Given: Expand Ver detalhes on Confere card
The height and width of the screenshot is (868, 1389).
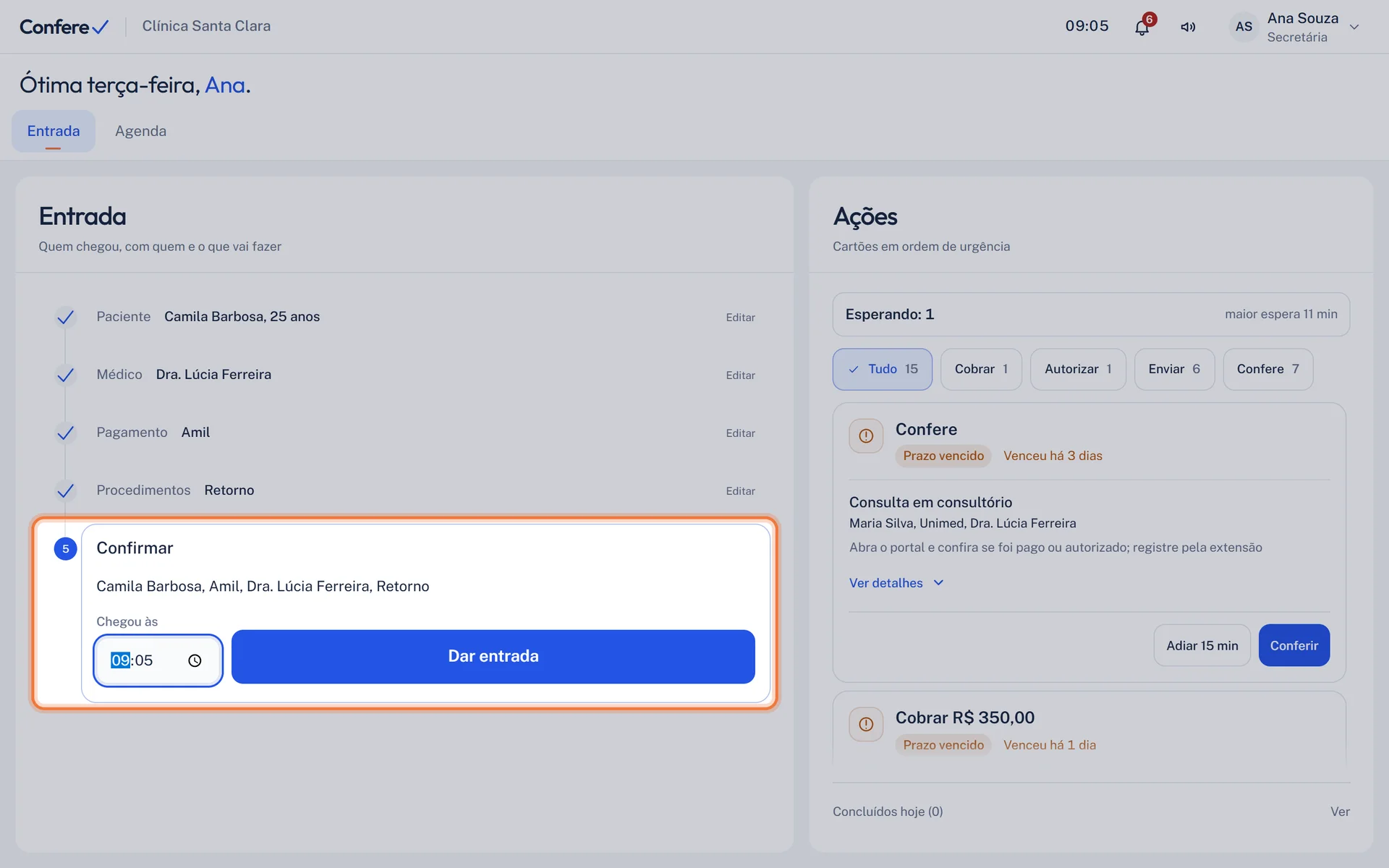Looking at the screenshot, I should pyautogui.click(x=896, y=583).
